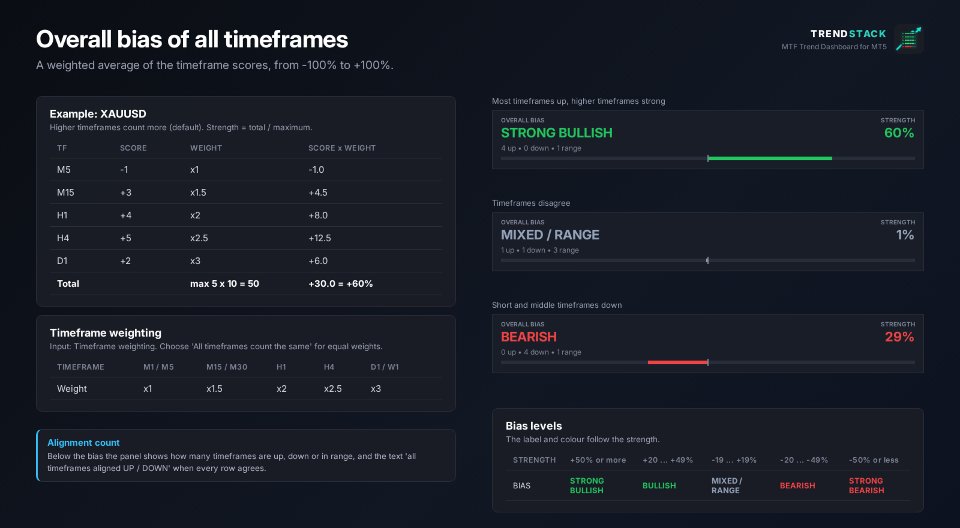Click the MIXED / RANGE strength bar
The width and height of the screenshot is (960, 528).
click(x=708, y=260)
